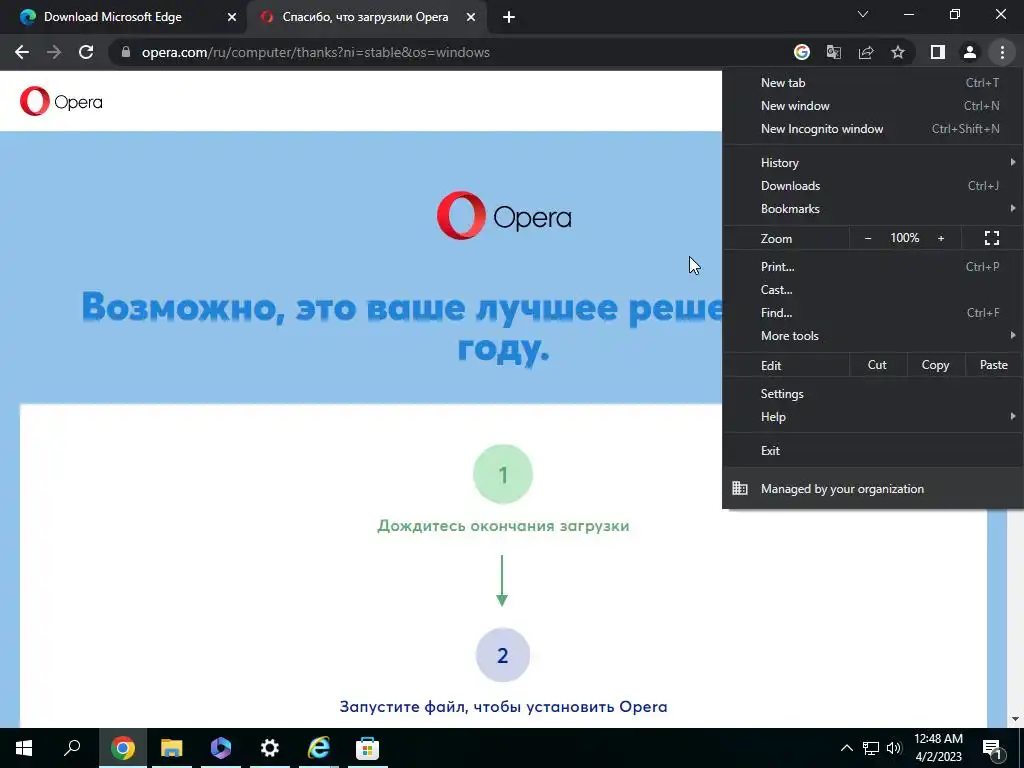Click the Chrome taskbar icon
The width and height of the screenshot is (1024, 768).
click(x=123, y=748)
